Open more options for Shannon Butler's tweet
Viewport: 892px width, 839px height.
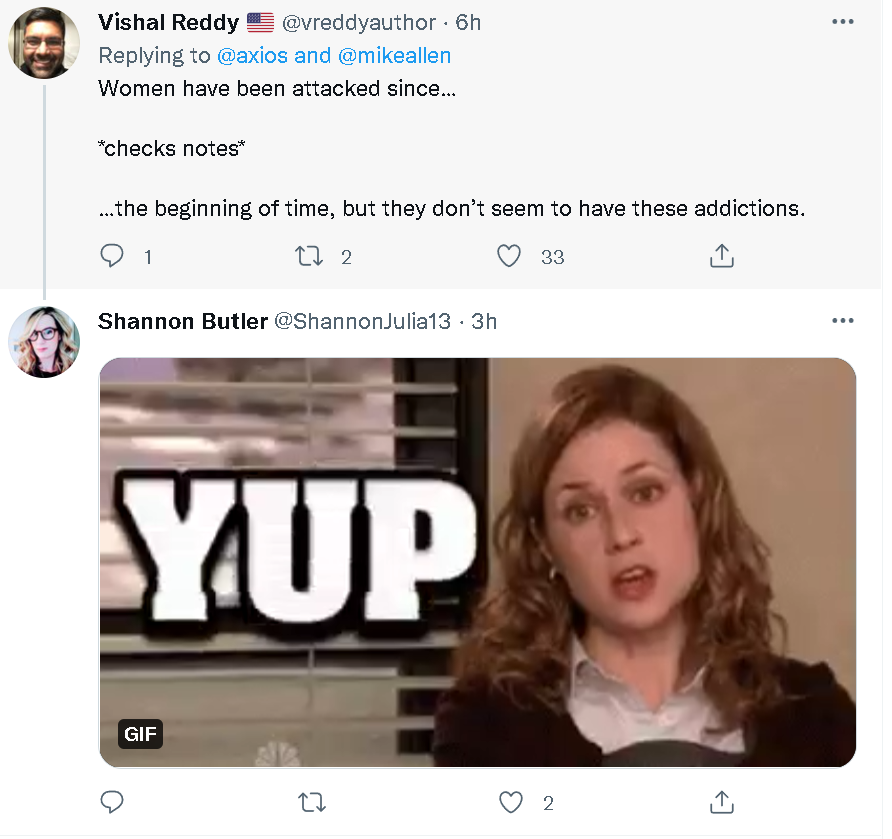point(843,321)
